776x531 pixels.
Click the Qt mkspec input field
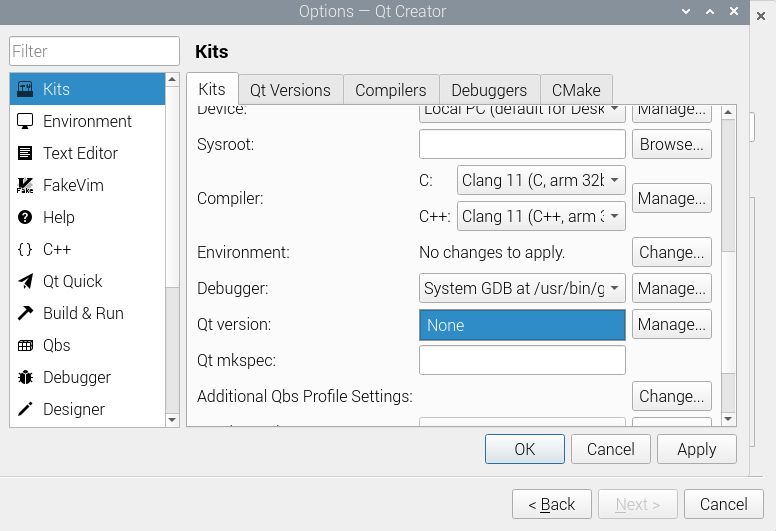[x=522, y=360]
